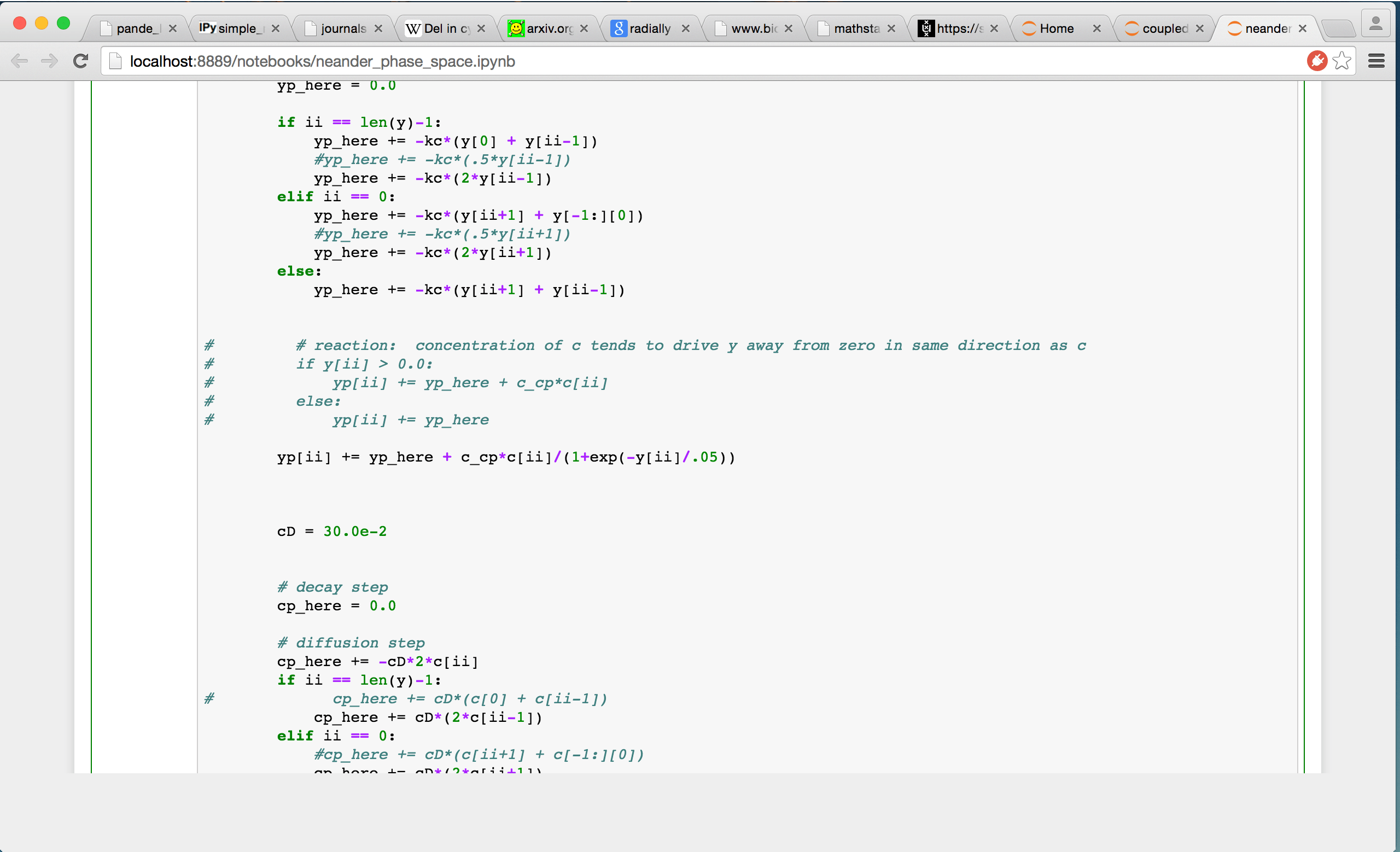Screen dimensions: 1400x852
Task: Click the back navigation arrow
Action: pyautogui.click(x=20, y=61)
